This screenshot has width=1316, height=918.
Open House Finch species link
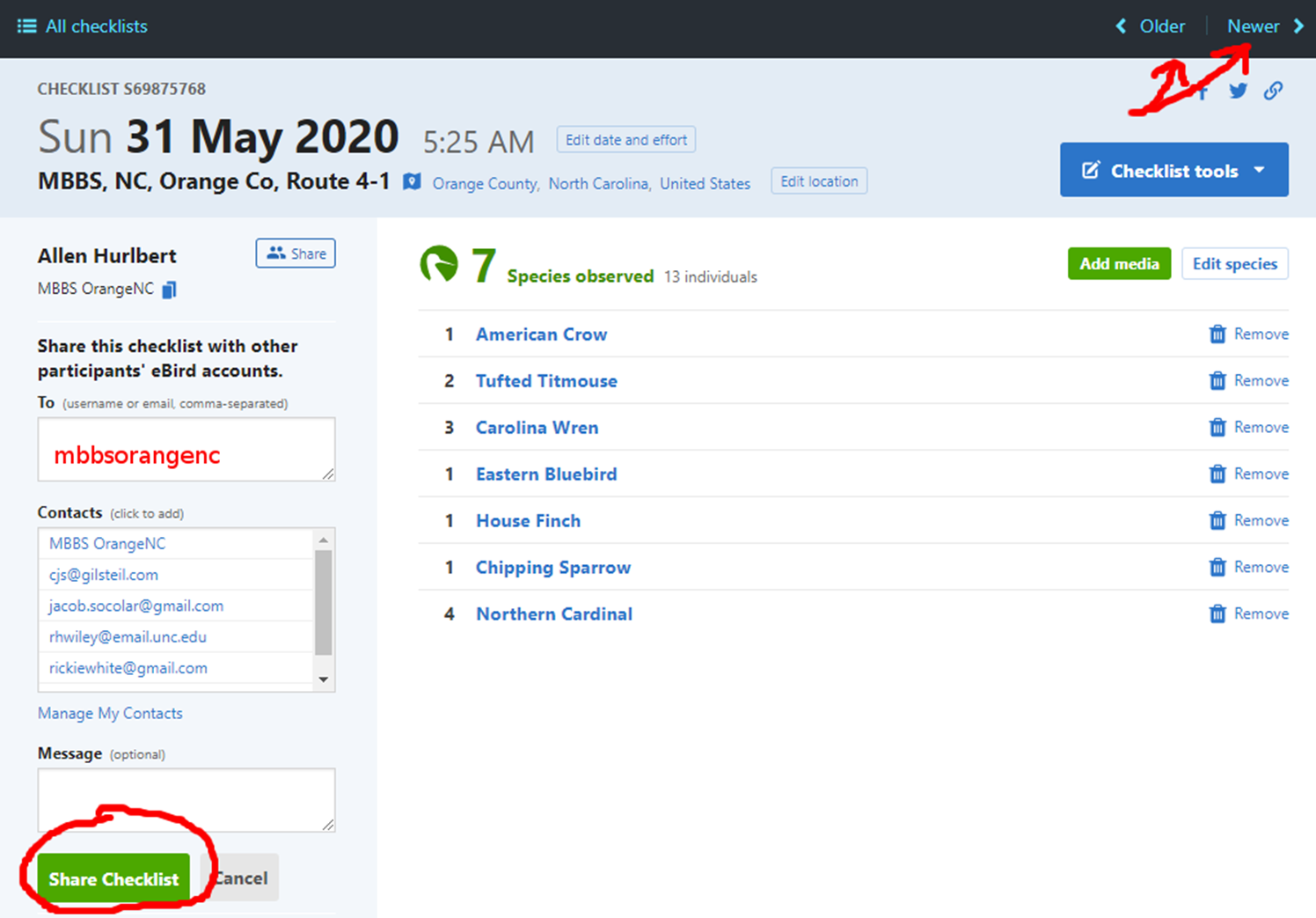(x=528, y=521)
